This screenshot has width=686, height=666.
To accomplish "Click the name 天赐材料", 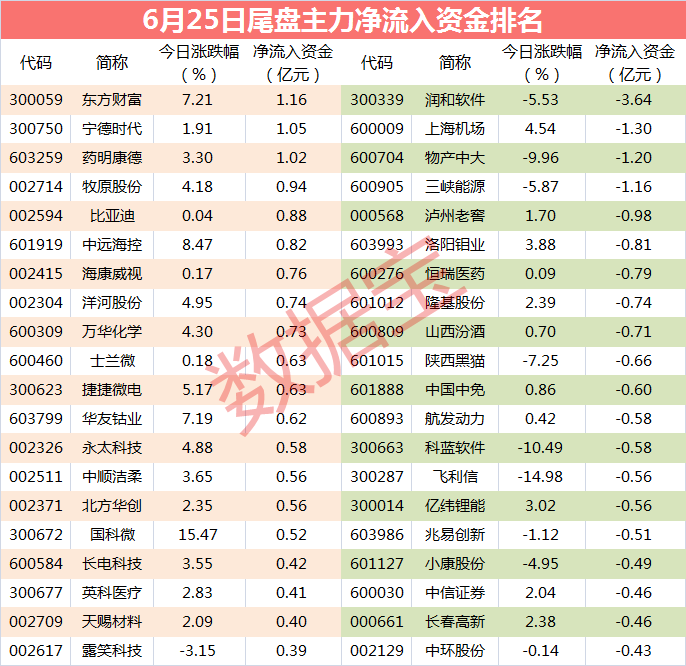I will pyautogui.click(x=112, y=621).
